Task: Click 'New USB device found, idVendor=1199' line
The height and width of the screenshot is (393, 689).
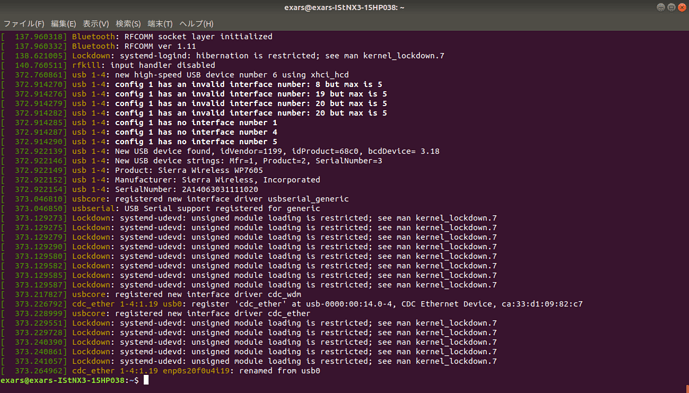Action: (x=220, y=151)
